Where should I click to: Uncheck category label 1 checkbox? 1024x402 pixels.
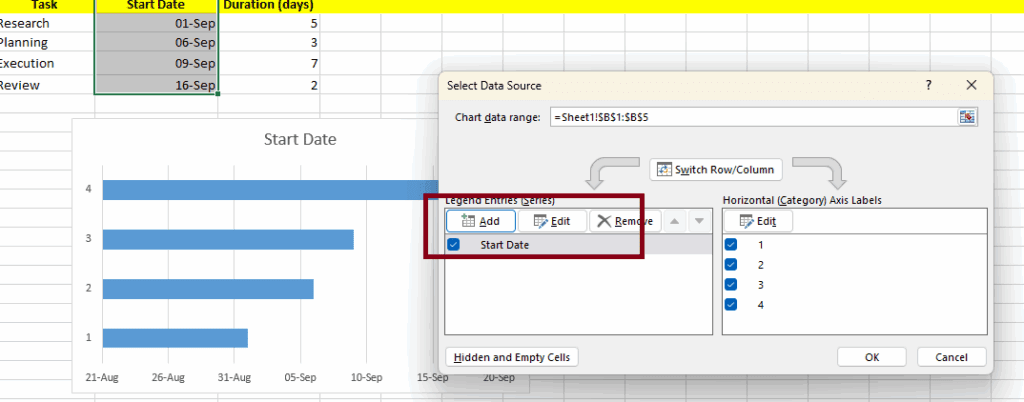(x=731, y=245)
